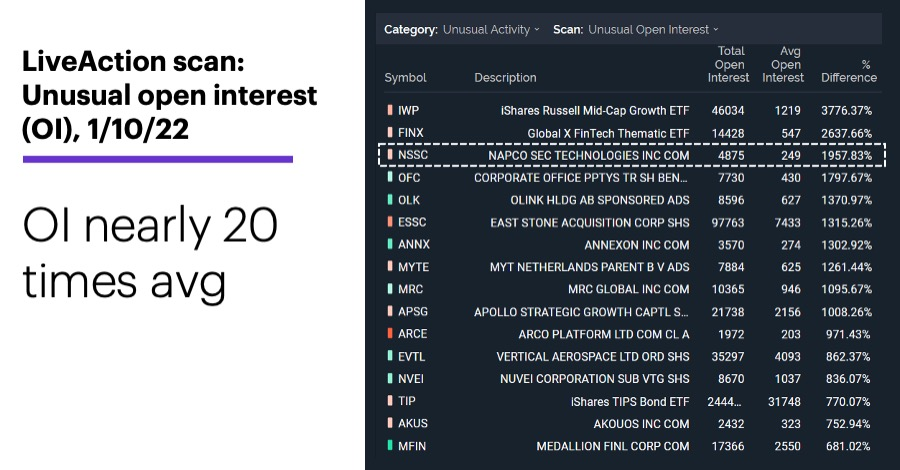This screenshot has height=470, width=900.
Task: Select the NAPCO SEC TECHNOLOGIES description
Action: 588,156
